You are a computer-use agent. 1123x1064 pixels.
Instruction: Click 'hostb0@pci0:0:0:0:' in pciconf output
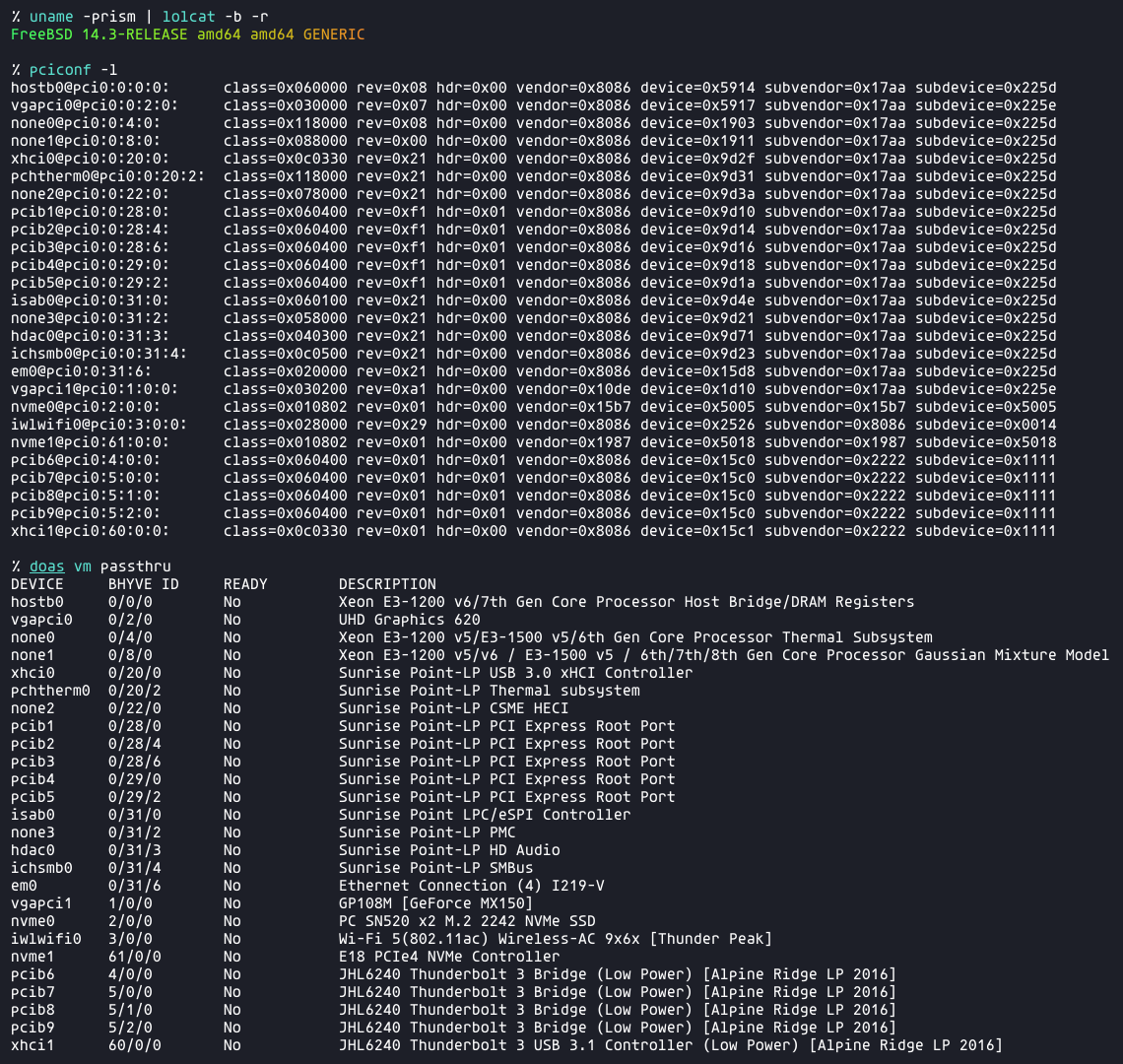pyautogui.click(x=91, y=88)
